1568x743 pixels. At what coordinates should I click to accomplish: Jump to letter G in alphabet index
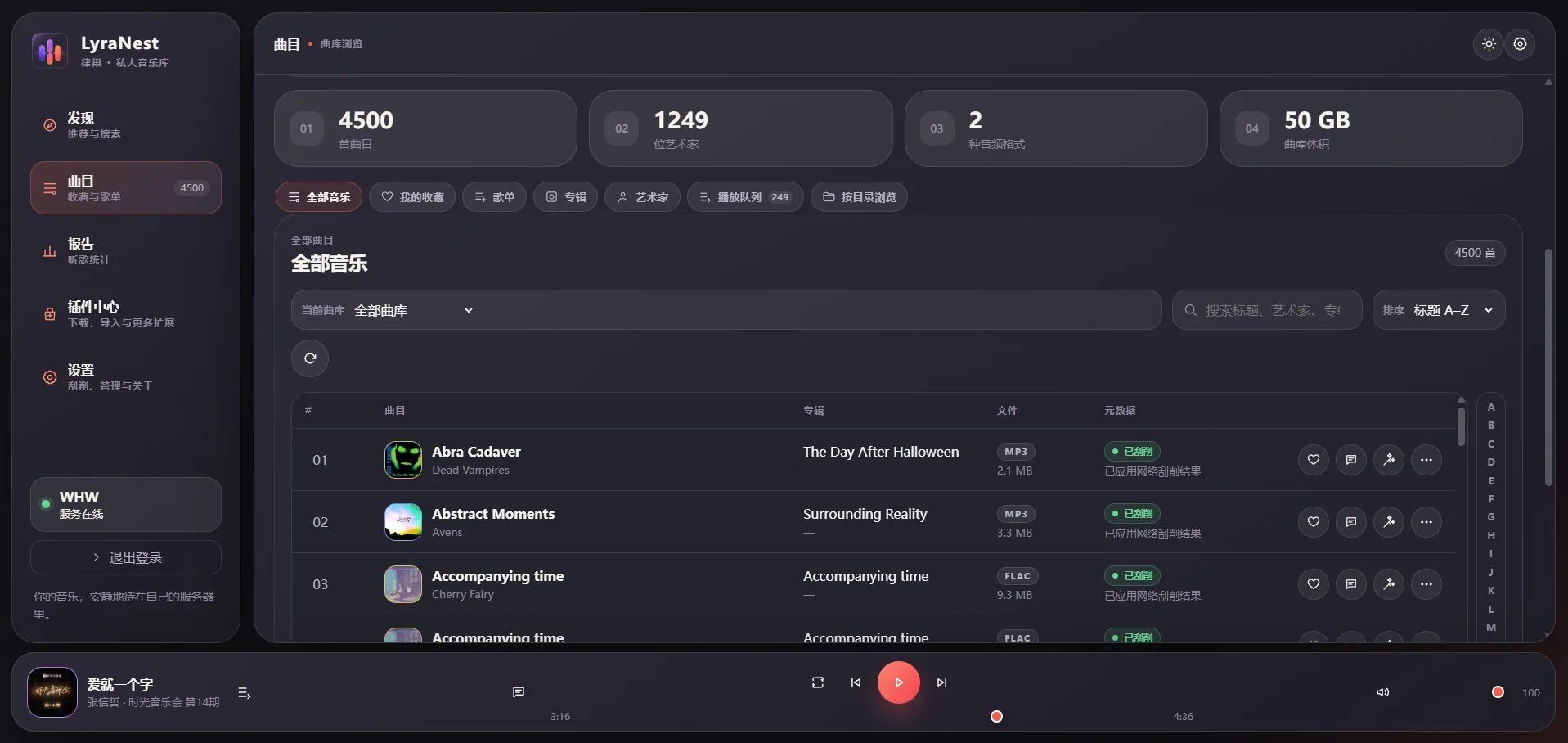click(x=1491, y=517)
